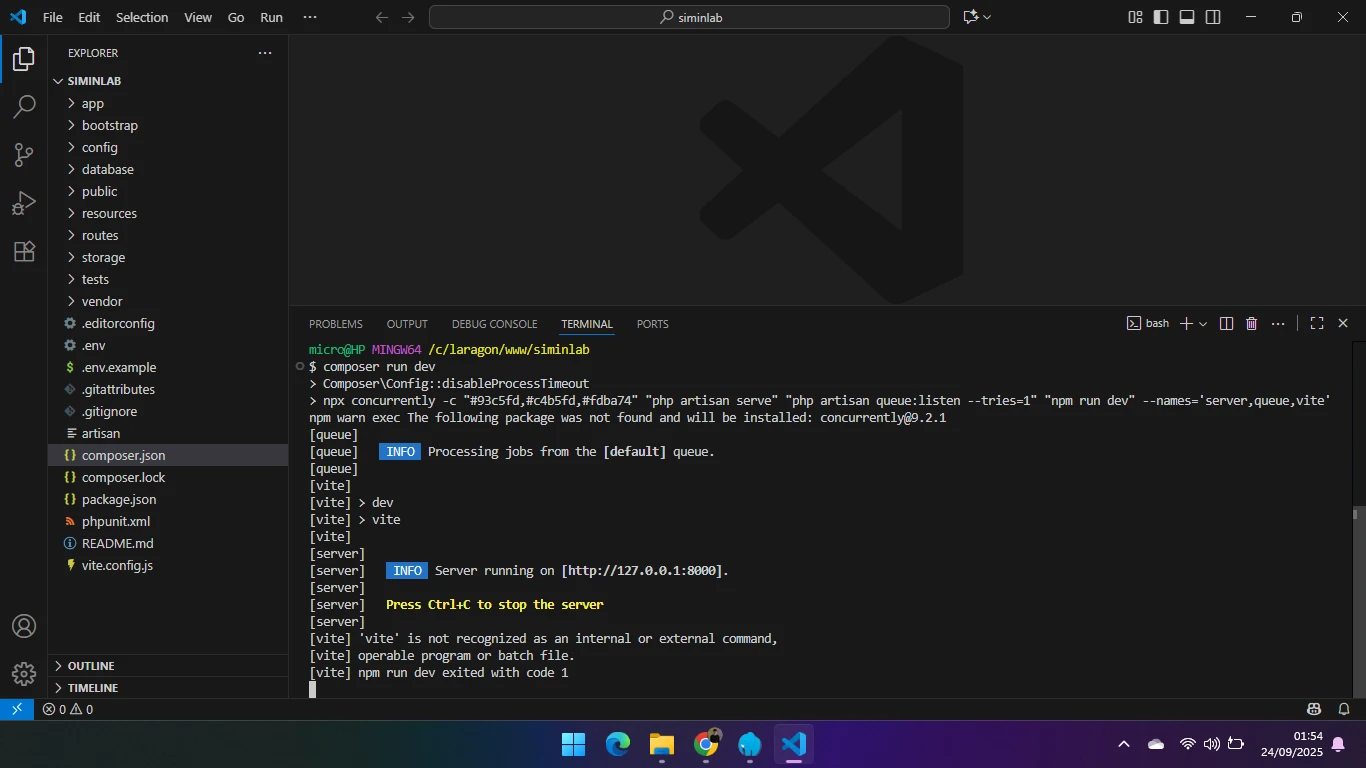Click the siminlab command center search box

coord(689,17)
